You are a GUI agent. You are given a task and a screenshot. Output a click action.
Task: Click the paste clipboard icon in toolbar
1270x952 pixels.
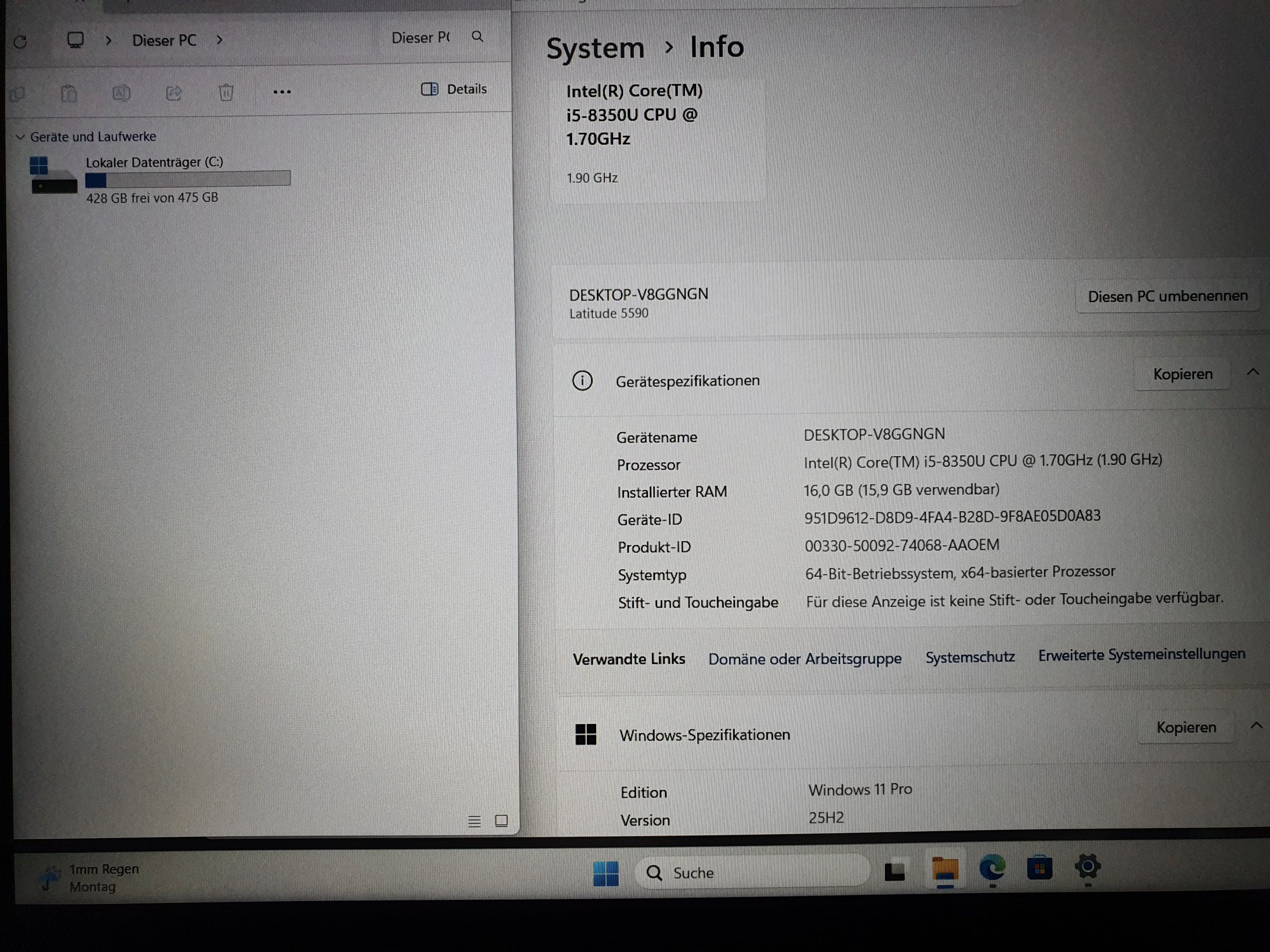(69, 94)
